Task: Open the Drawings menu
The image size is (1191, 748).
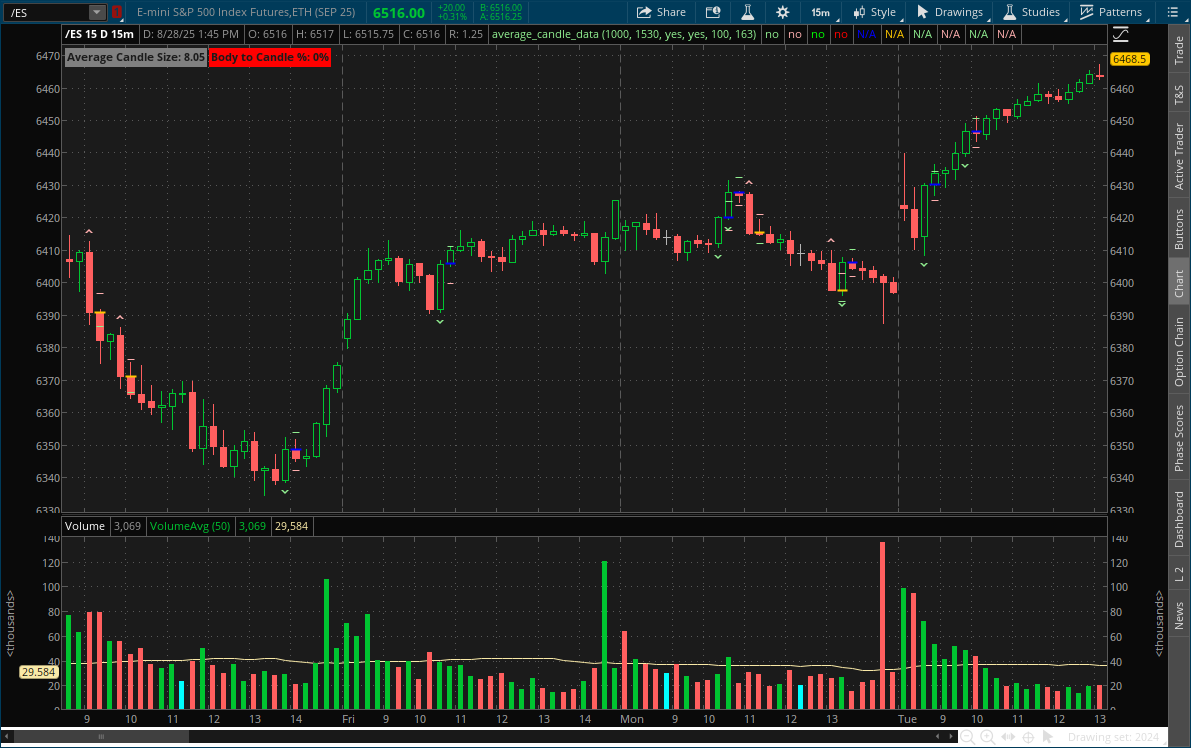Action: click(949, 12)
